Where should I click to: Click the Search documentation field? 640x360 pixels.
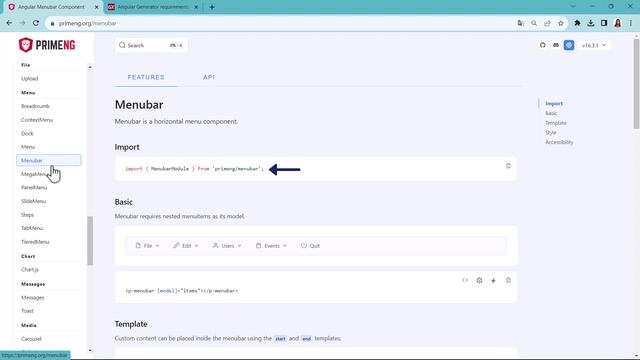[151, 45]
